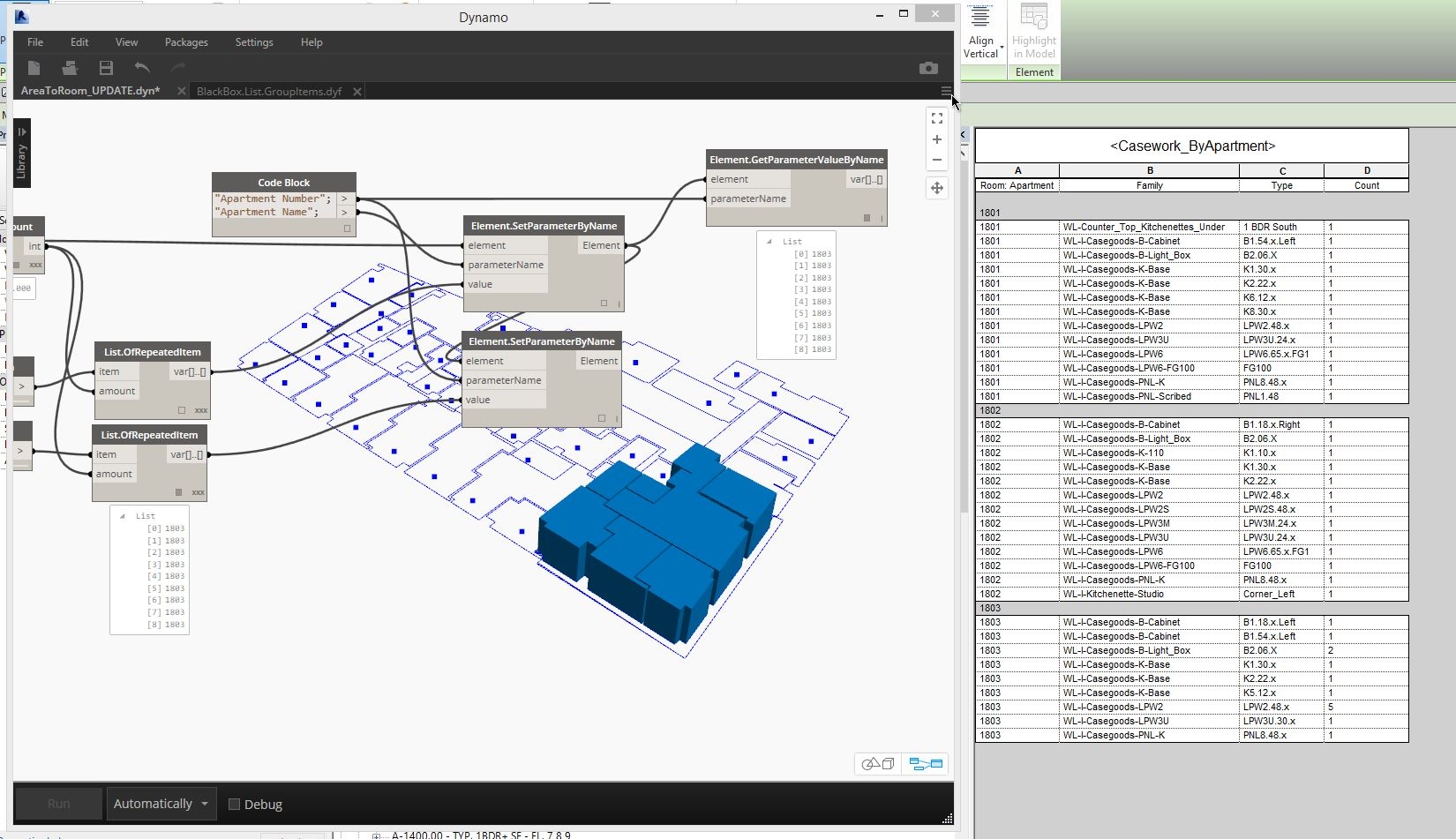This screenshot has width=1456, height=839.
Task: Select column header D in schedule
Action: click(x=1366, y=170)
